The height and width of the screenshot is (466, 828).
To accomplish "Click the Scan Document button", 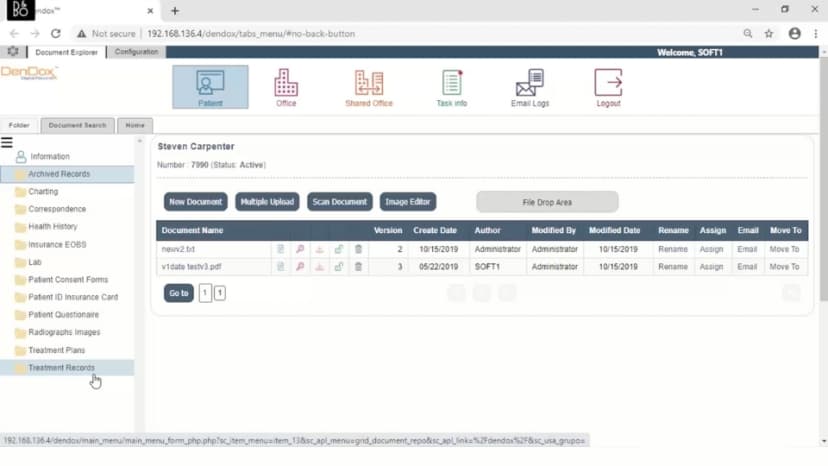I will 340,202.
